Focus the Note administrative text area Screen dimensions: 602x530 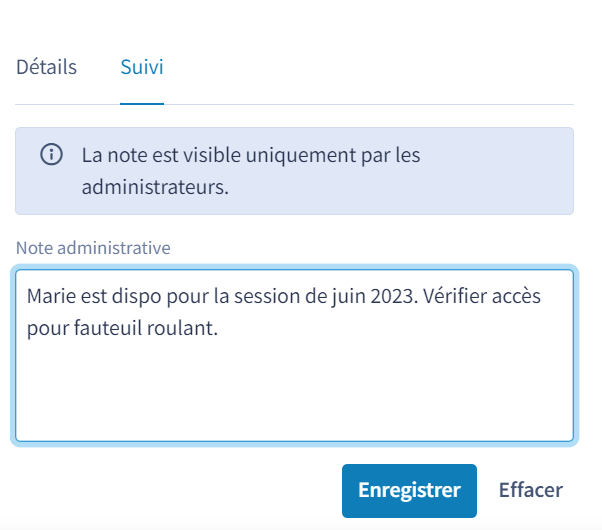294,355
